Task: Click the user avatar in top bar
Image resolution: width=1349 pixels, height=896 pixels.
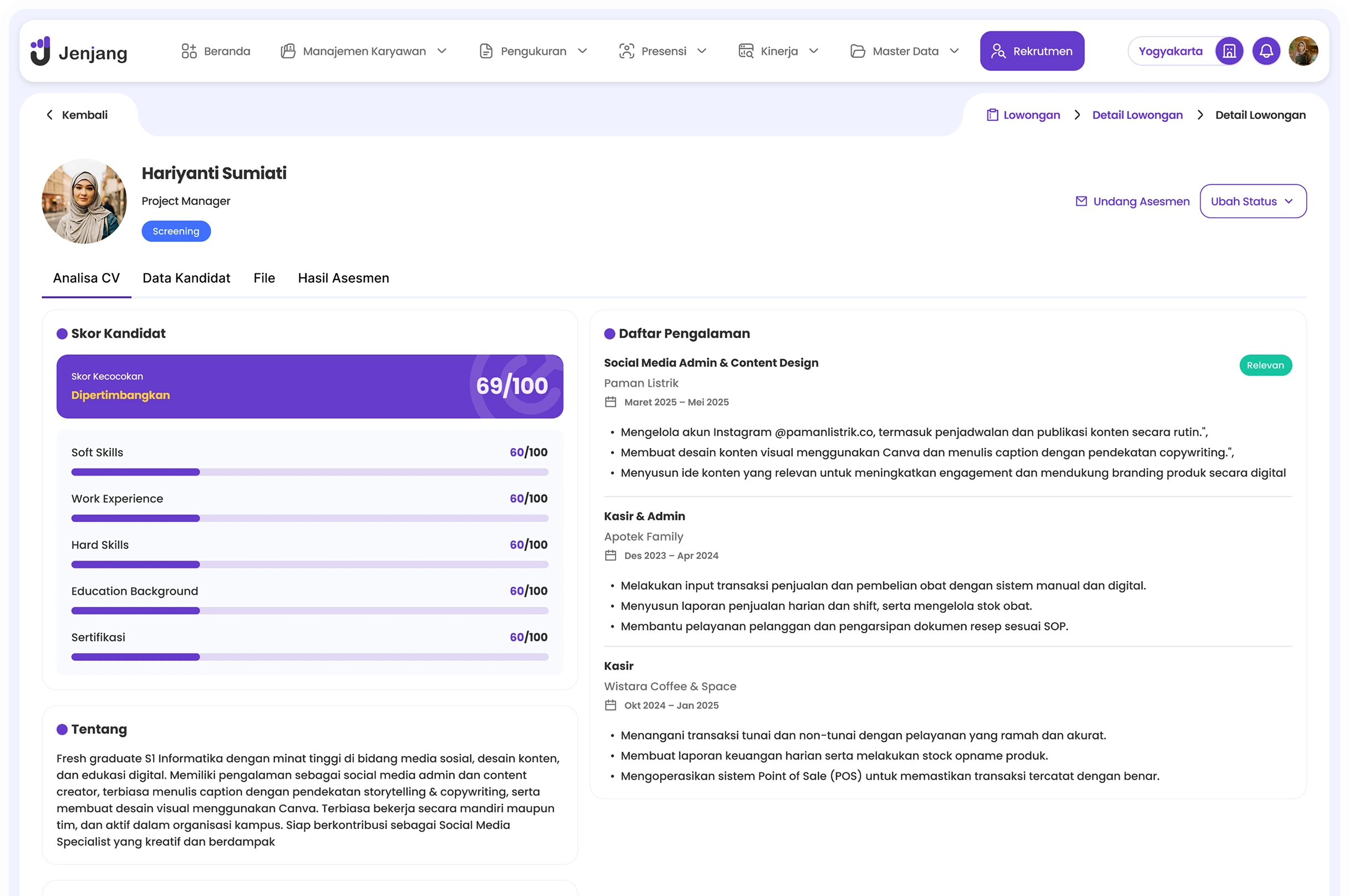Action: pos(1304,52)
